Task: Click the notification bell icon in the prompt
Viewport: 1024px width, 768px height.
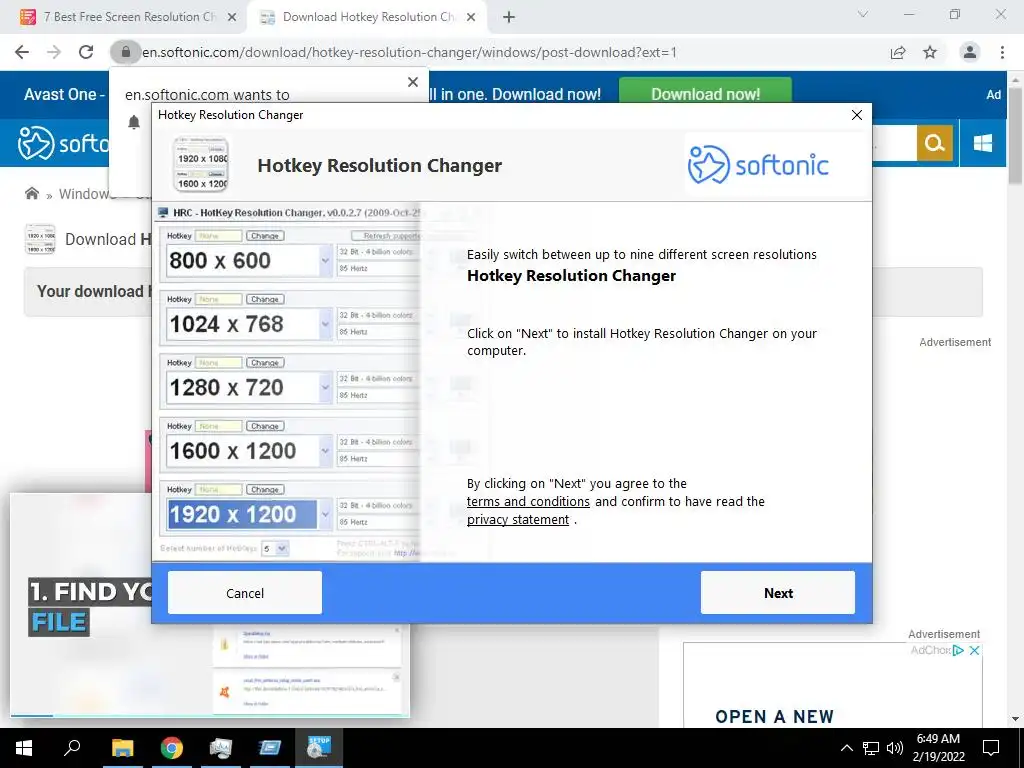Action: (x=134, y=122)
